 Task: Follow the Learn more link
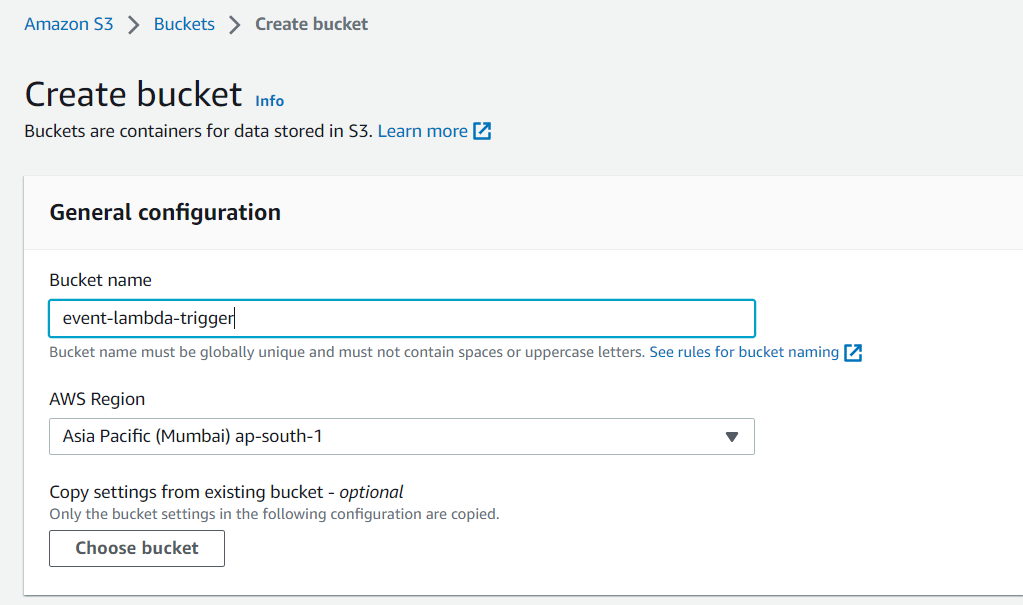[x=423, y=131]
